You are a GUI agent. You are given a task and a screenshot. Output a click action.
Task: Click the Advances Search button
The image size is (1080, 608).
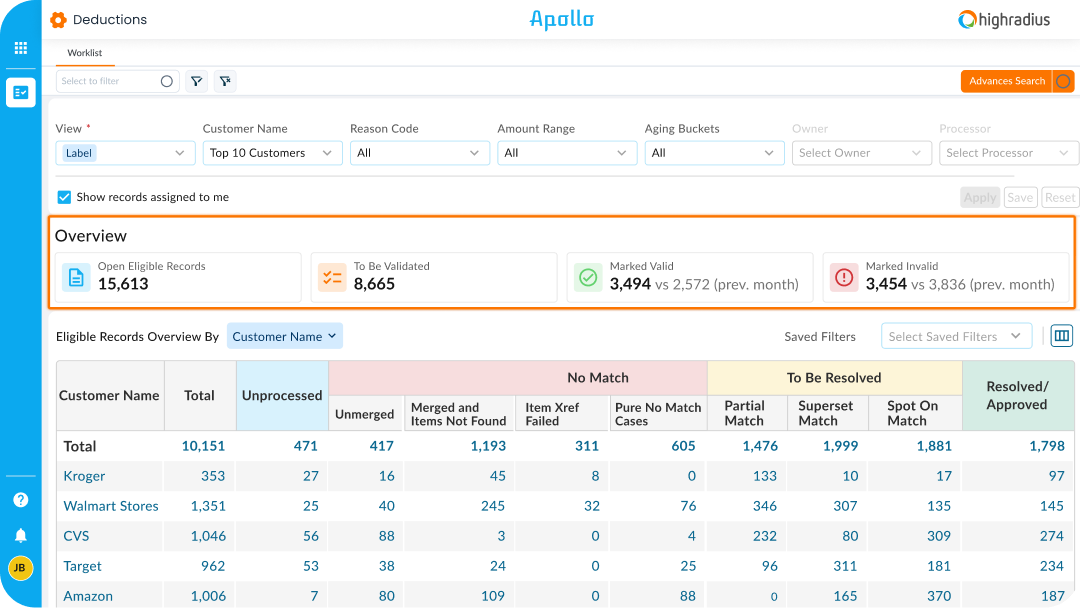click(1006, 81)
